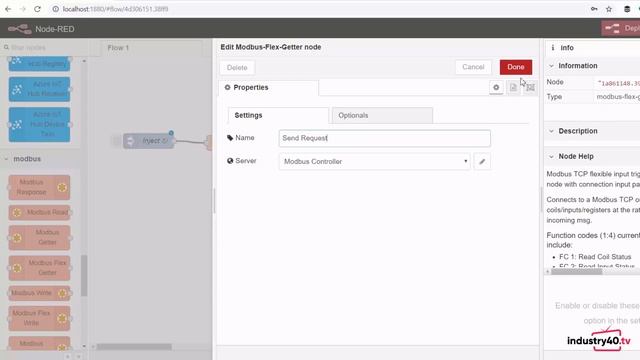Edit the Name input field
Image resolution: width=640 pixels, height=360 pixels.
(384, 138)
